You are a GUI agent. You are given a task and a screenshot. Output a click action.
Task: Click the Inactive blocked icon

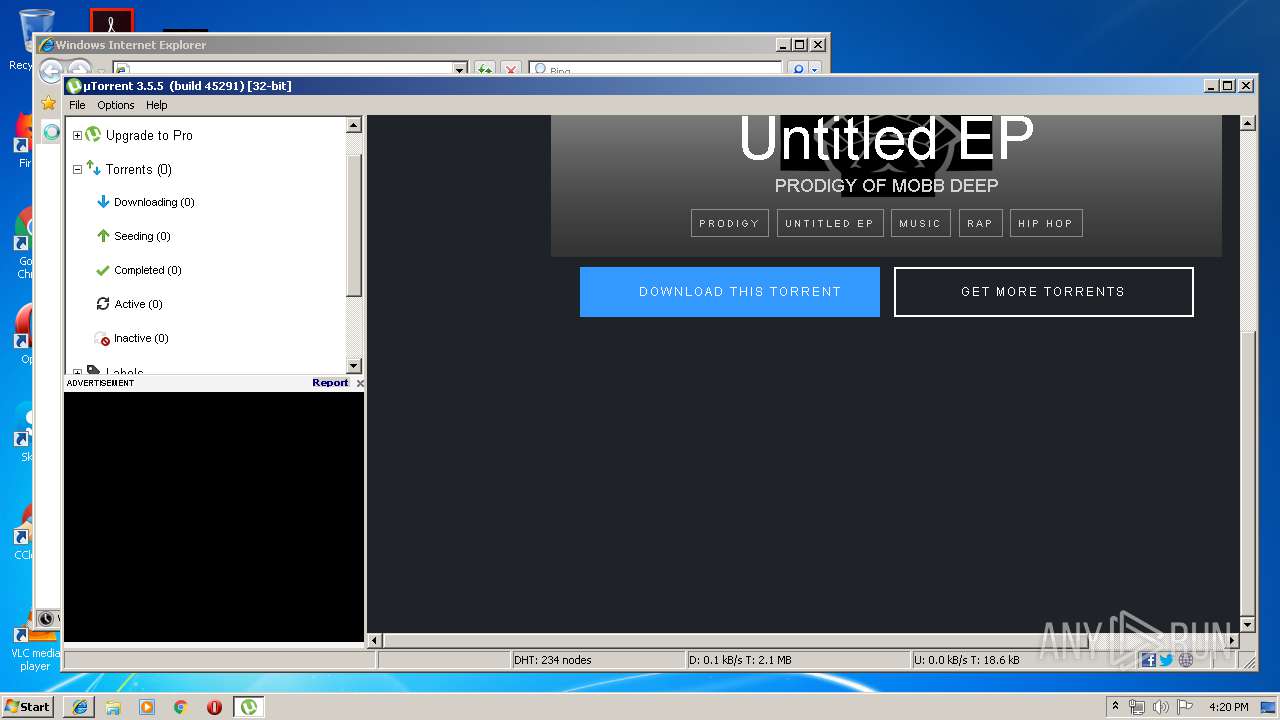coord(102,339)
